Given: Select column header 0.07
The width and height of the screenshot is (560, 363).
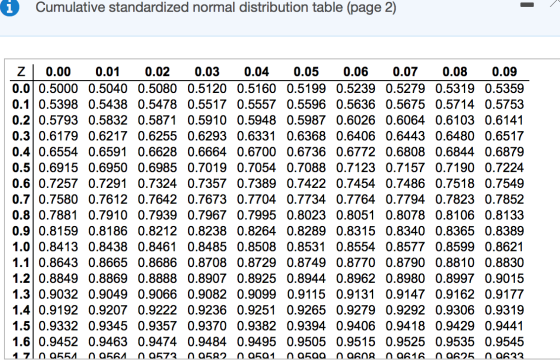Looking at the screenshot, I should [x=405, y=72].
